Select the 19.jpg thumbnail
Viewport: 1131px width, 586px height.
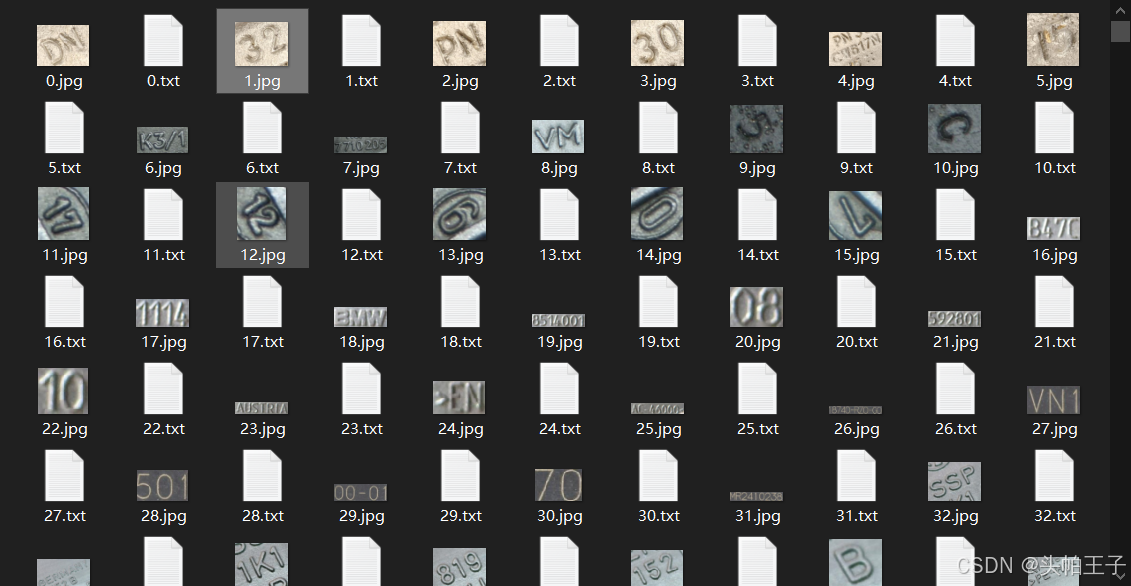point(558,320)
